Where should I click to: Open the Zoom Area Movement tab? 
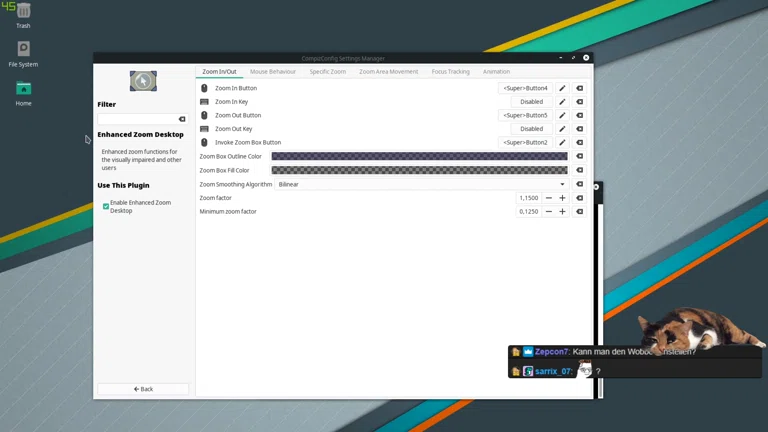coord(388,72)
